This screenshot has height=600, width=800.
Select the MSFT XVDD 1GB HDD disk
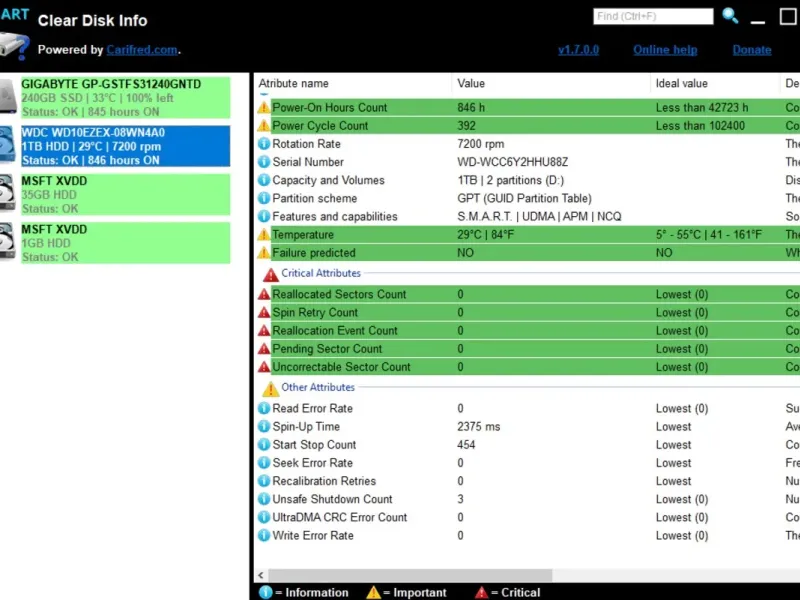pyautogui.click(x=126, y=243)
